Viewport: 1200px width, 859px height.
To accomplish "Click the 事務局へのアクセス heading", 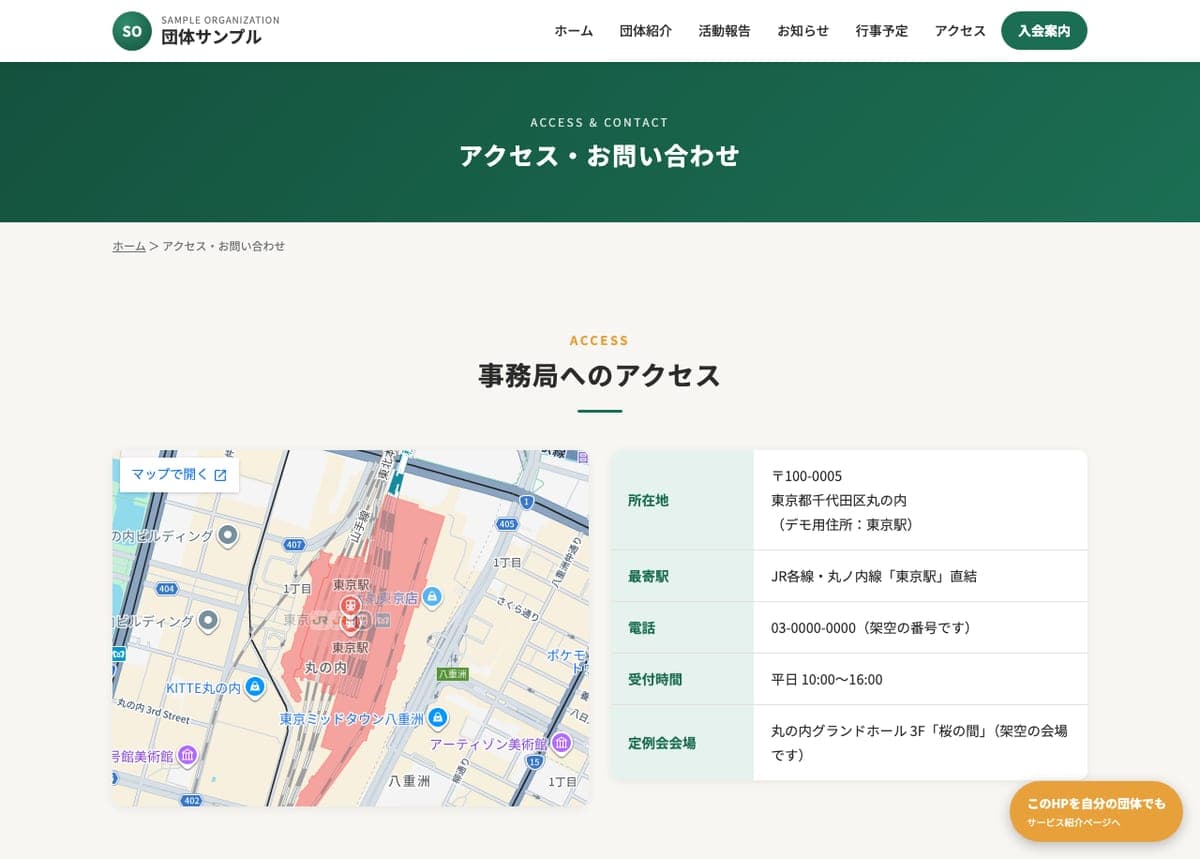I will tap(600, 375).
